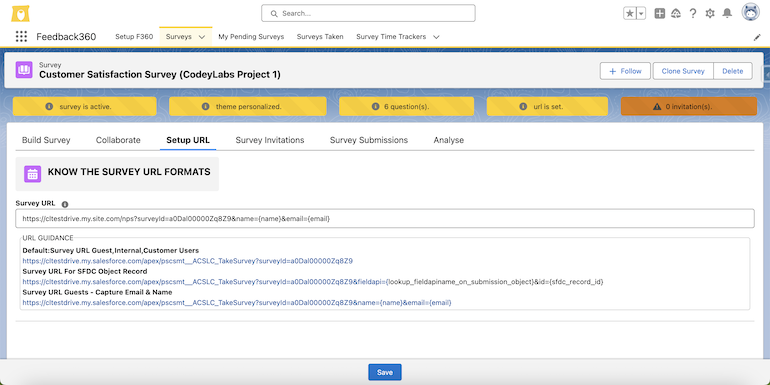
Task: Click the Favorites star icon
Action: click(630, 13)
